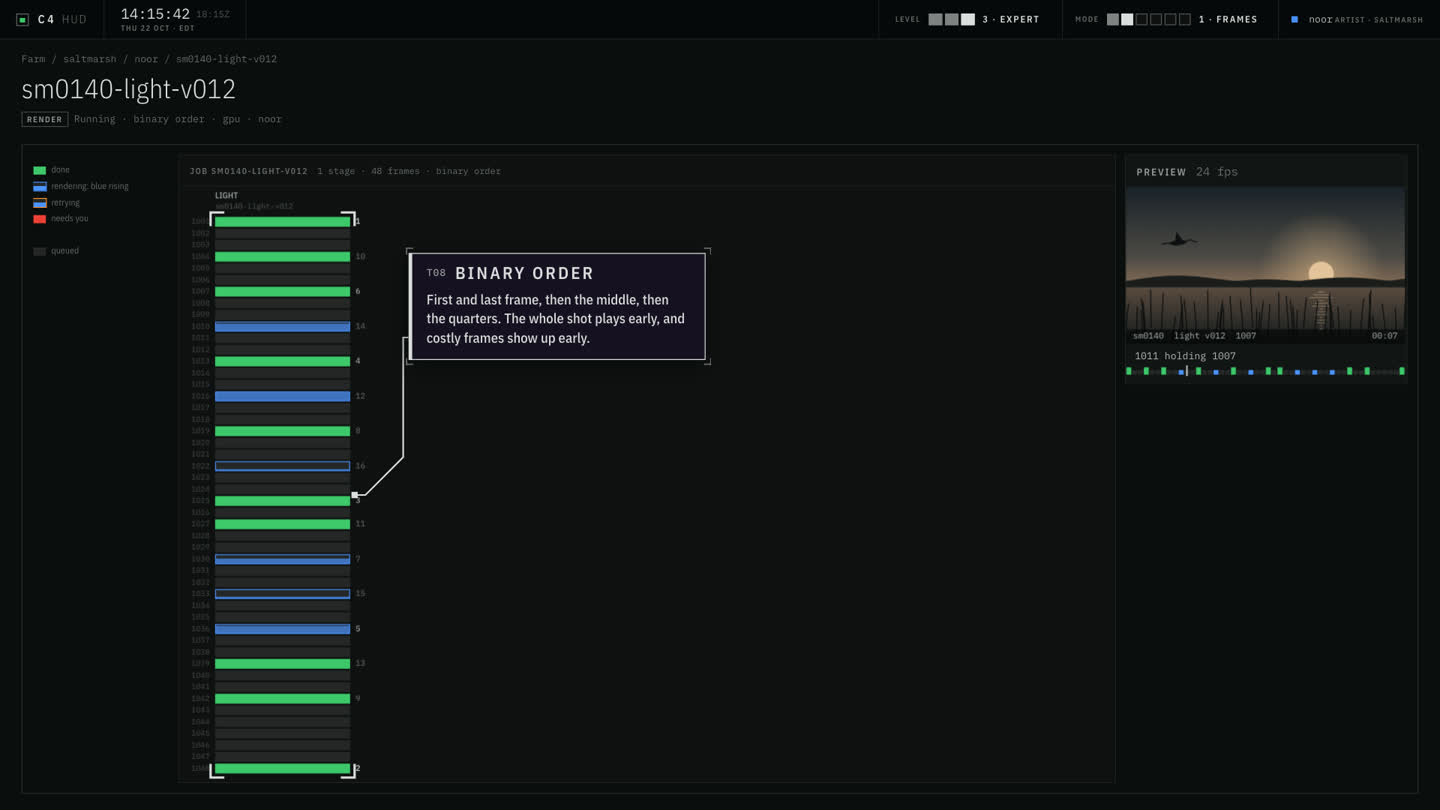Click the green bar of frame 1039
Image resolution: width=1440 pixels, height=810 pixels.
tap(283, 664)
